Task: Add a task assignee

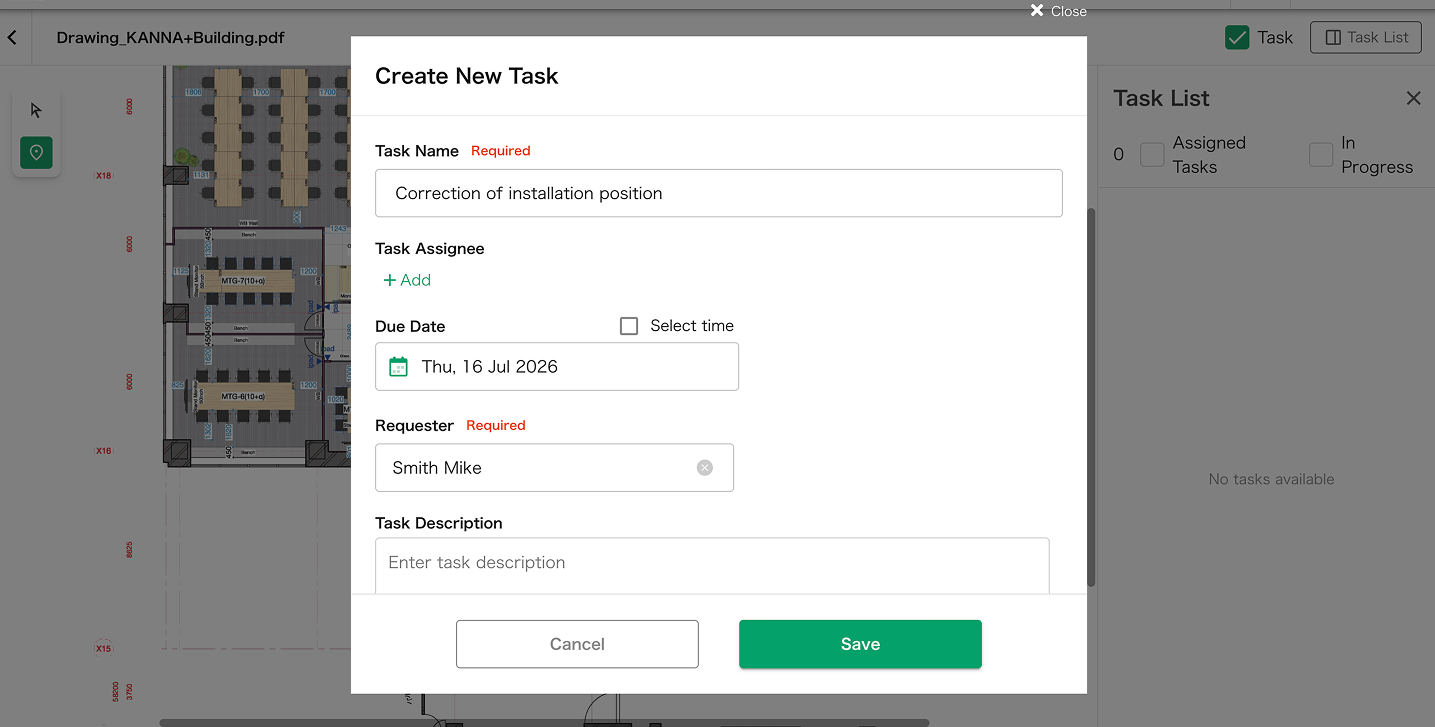Action: point(407,280)
